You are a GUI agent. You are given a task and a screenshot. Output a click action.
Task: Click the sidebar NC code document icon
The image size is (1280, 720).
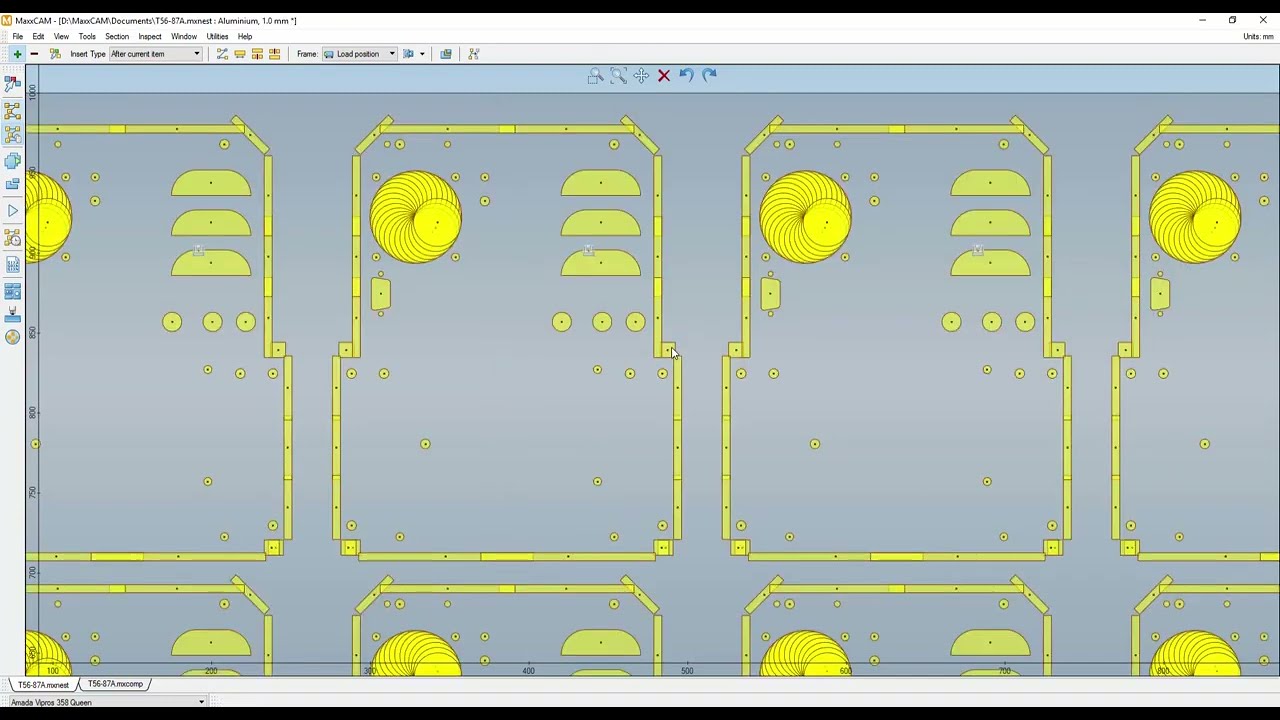pos(12,264)
